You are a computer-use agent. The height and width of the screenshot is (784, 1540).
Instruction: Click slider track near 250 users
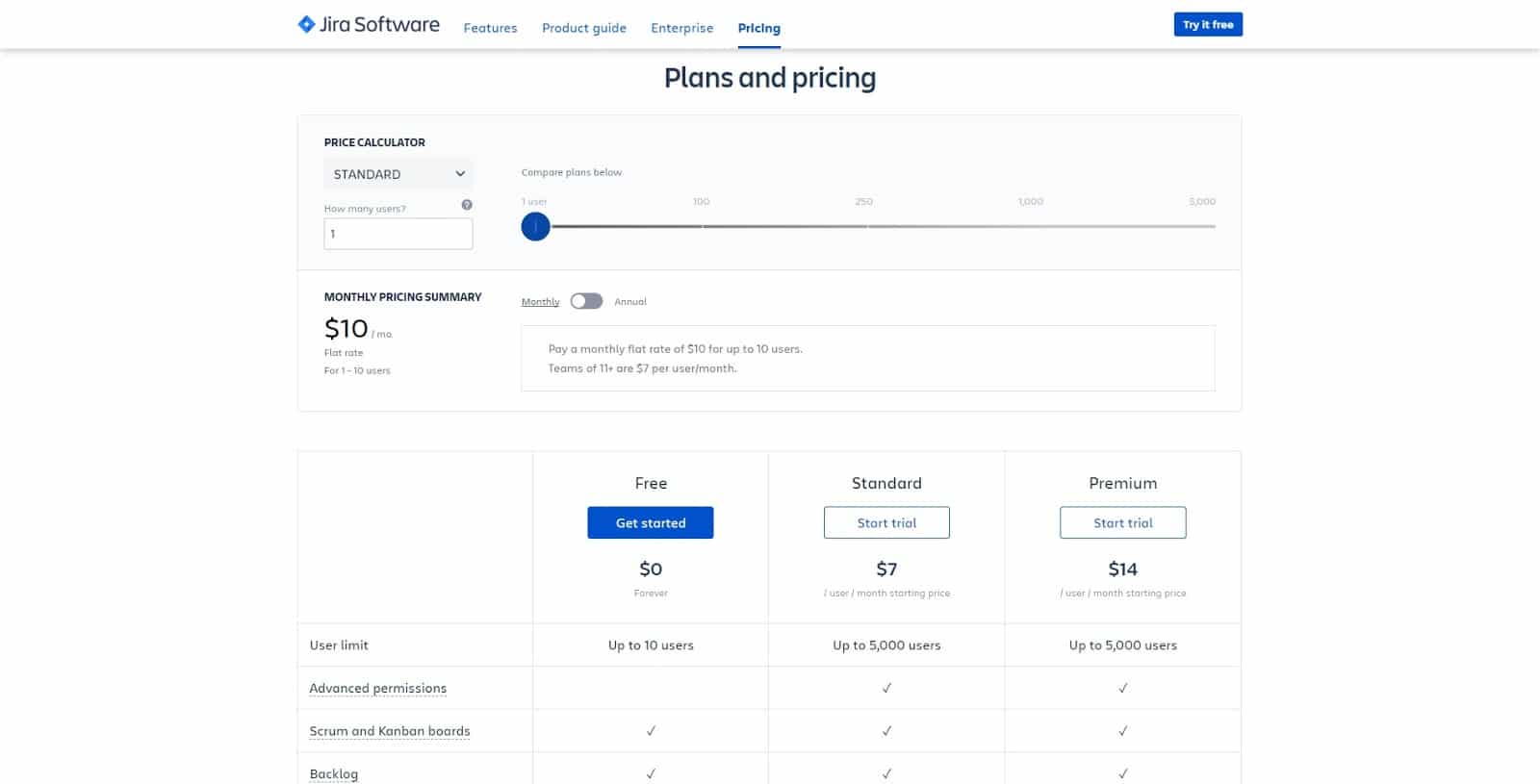click(x=864, y=227)
